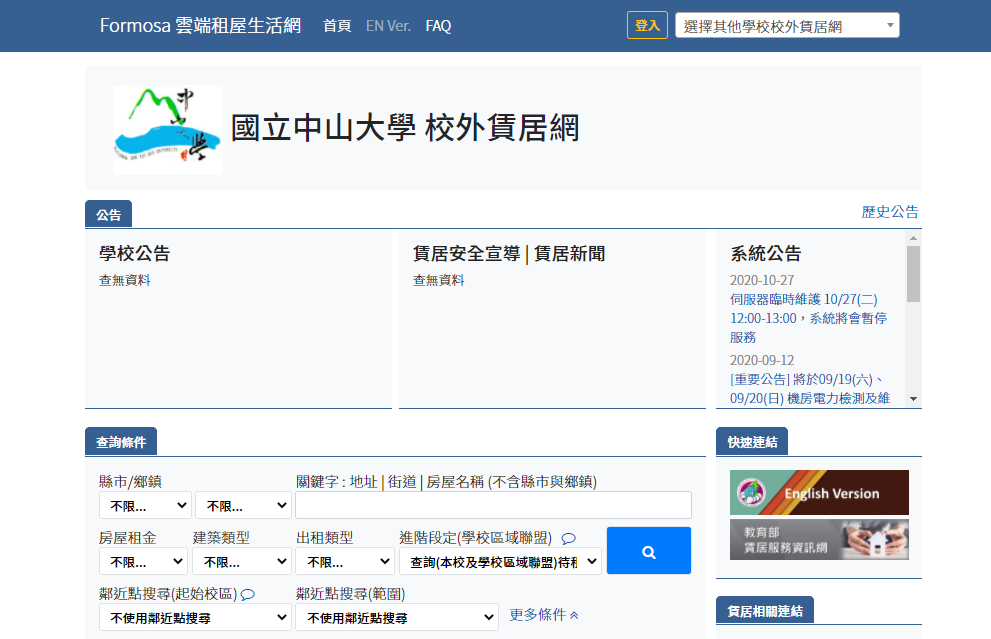This screenshot has width=991, height=639.
Task: Click the 國立中山大學 校外賃居網 title
Action: tap(405, 128)
